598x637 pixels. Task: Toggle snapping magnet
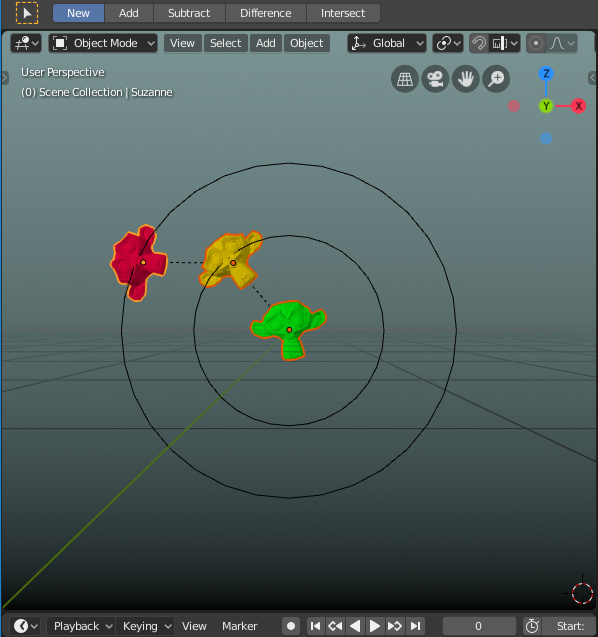tap(479, 43)
